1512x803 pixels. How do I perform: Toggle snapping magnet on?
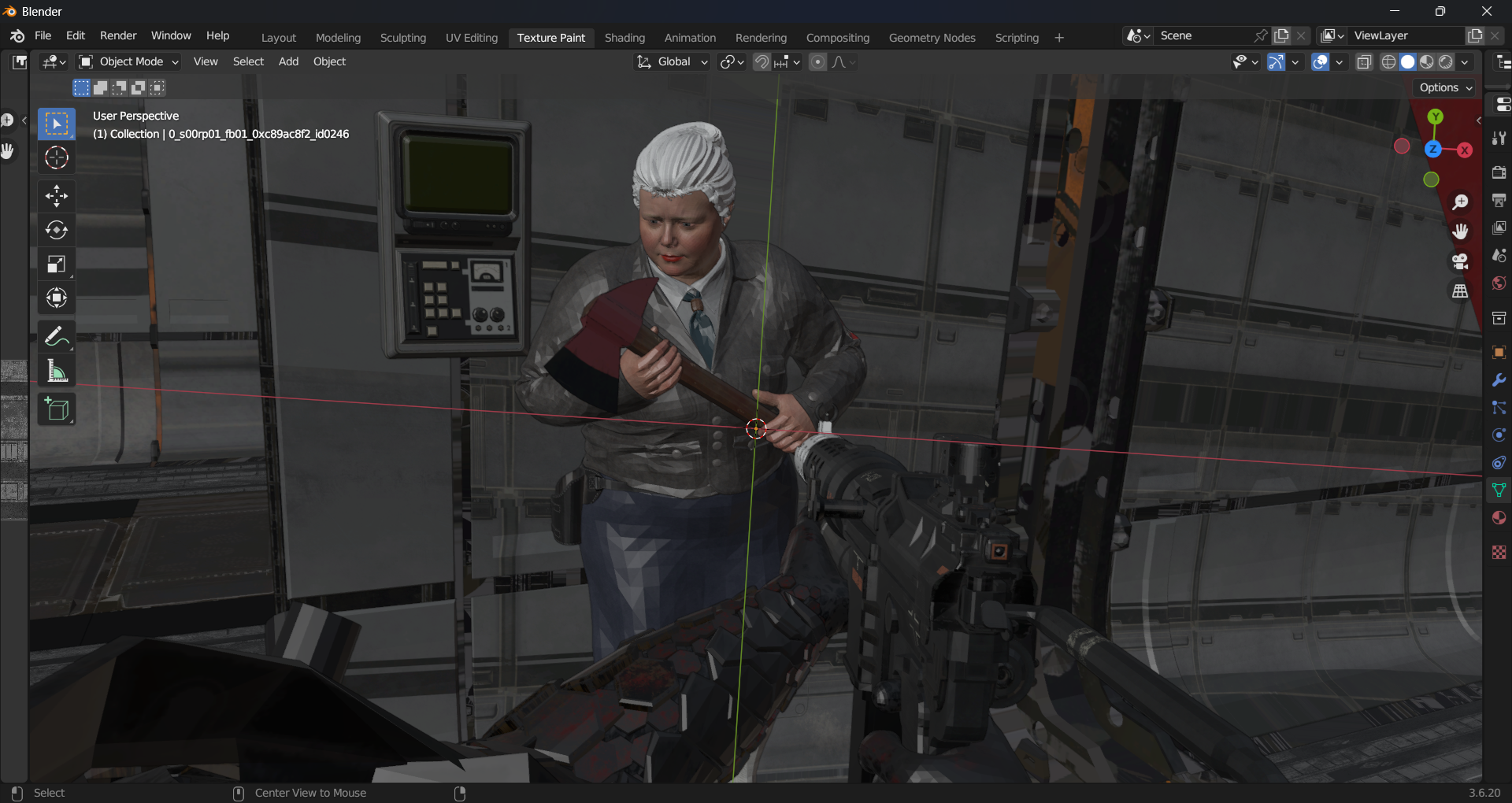(x=762, y=62)
